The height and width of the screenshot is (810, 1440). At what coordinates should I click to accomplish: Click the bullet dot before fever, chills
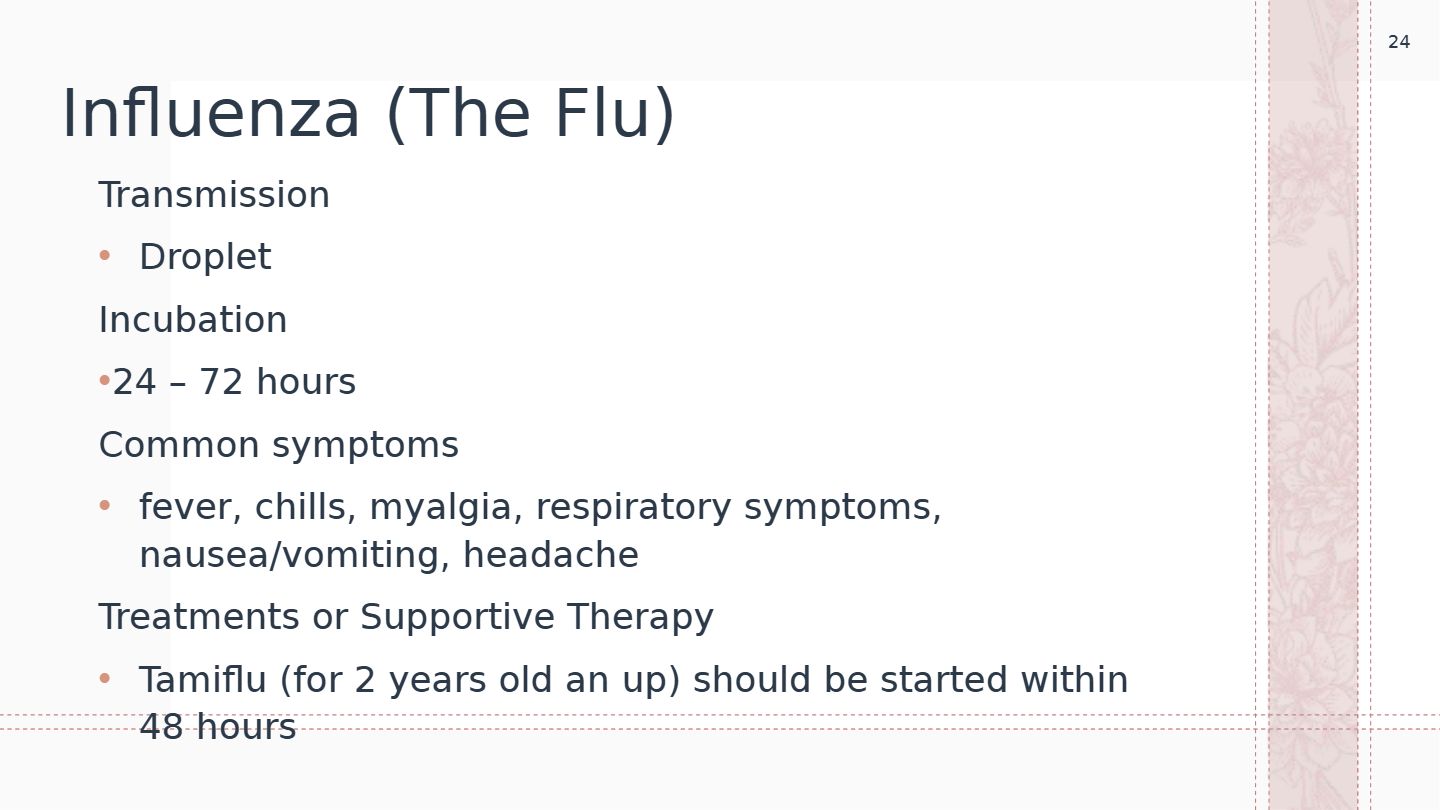pos(105,506)
